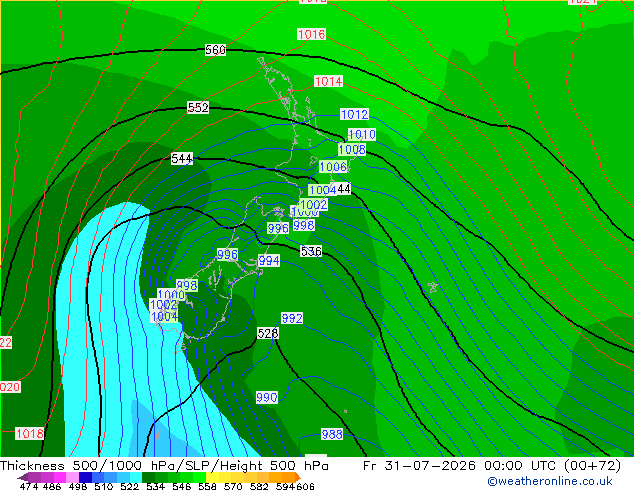The height and width of the screenshot is (490, 634).
Task: Click the legend value 486
Action: (x=52, y=486)
